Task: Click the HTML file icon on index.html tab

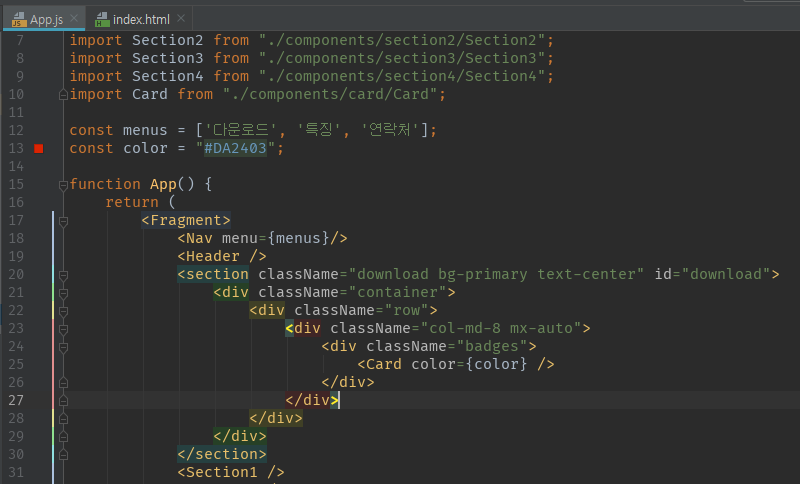Action: pos(102,19)
